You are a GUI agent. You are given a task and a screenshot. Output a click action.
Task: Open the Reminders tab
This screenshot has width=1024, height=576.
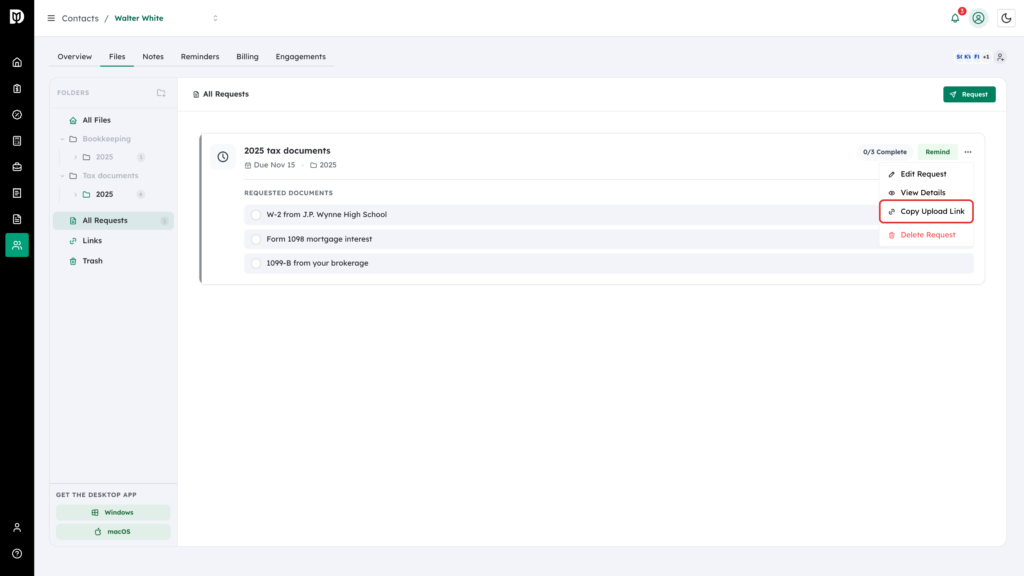point(200,57)
